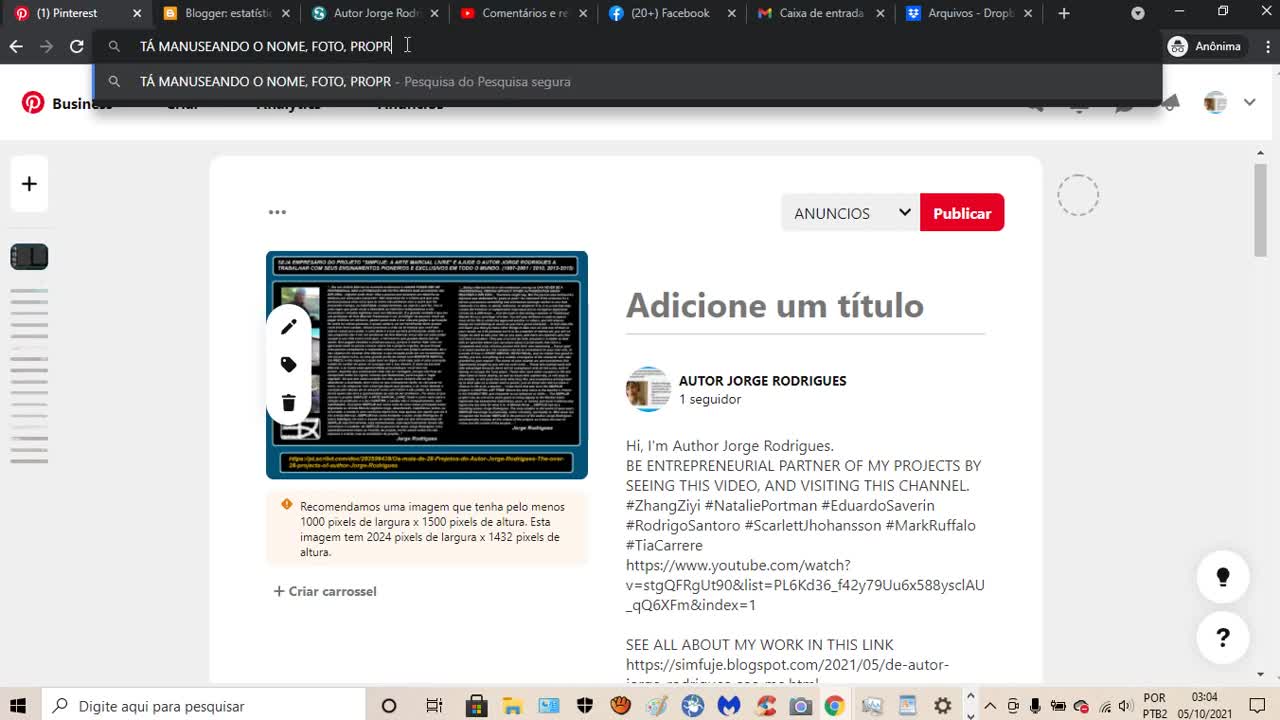Click the Pinterest logo
Viewport: 1280px width, 720px height.
click(33, 103)
